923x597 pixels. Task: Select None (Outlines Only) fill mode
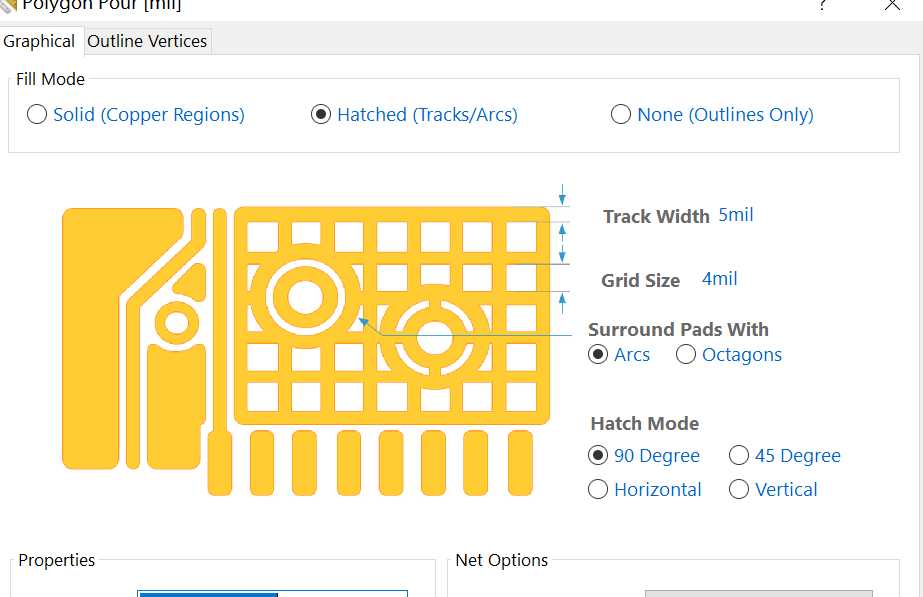pyautogui.click(x=712, y=114)
